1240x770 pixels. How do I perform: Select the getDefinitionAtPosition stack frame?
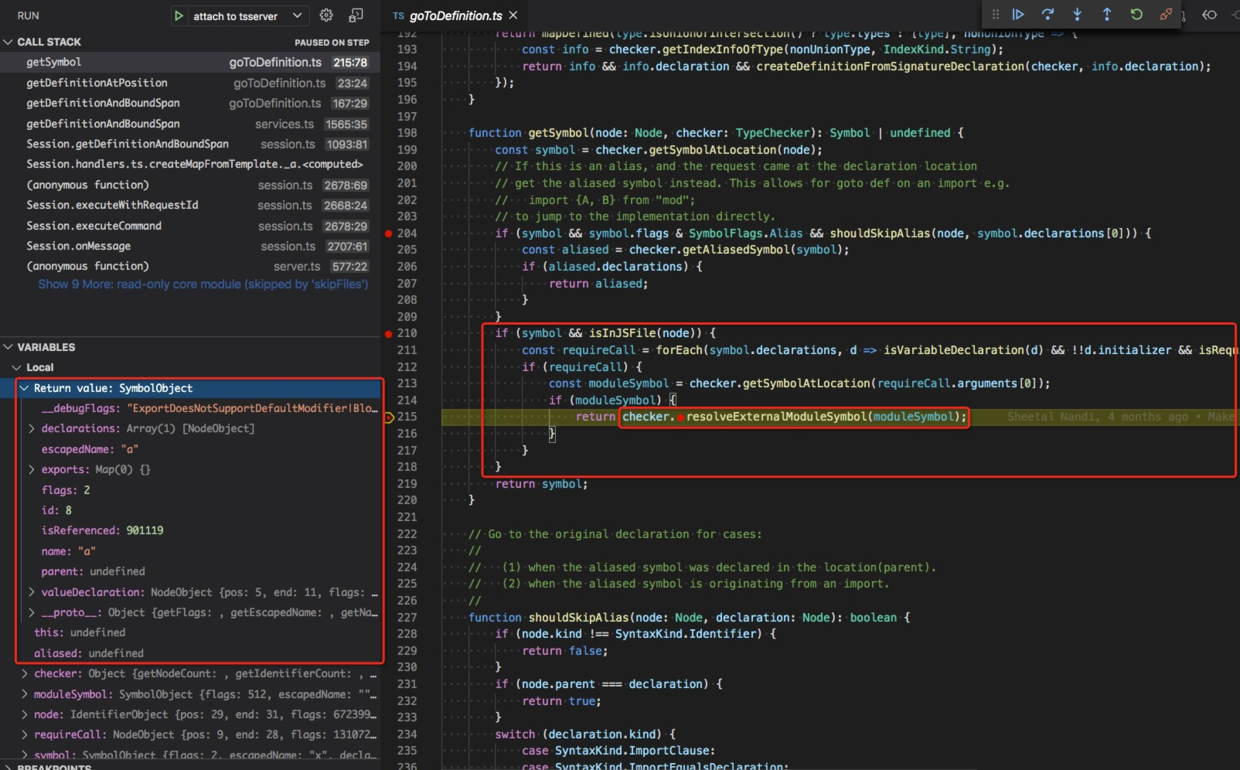click(97, 83)
